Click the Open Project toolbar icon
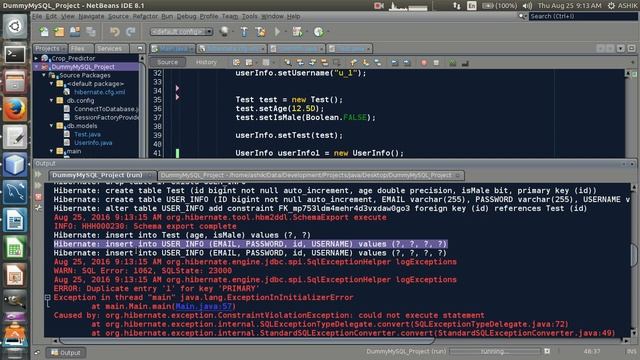640x360 pixels. [75, 31]
